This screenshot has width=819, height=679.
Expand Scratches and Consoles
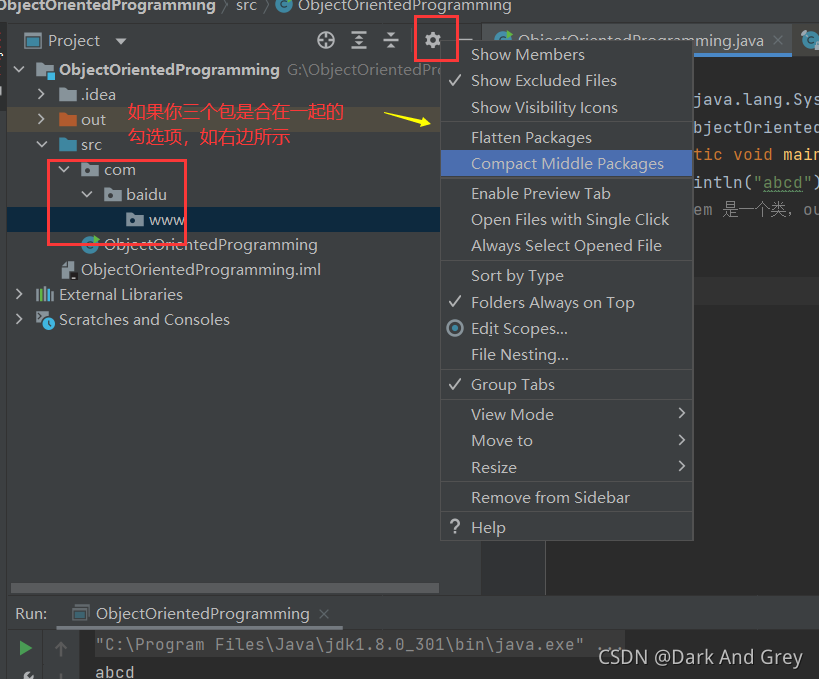point(19,319)
